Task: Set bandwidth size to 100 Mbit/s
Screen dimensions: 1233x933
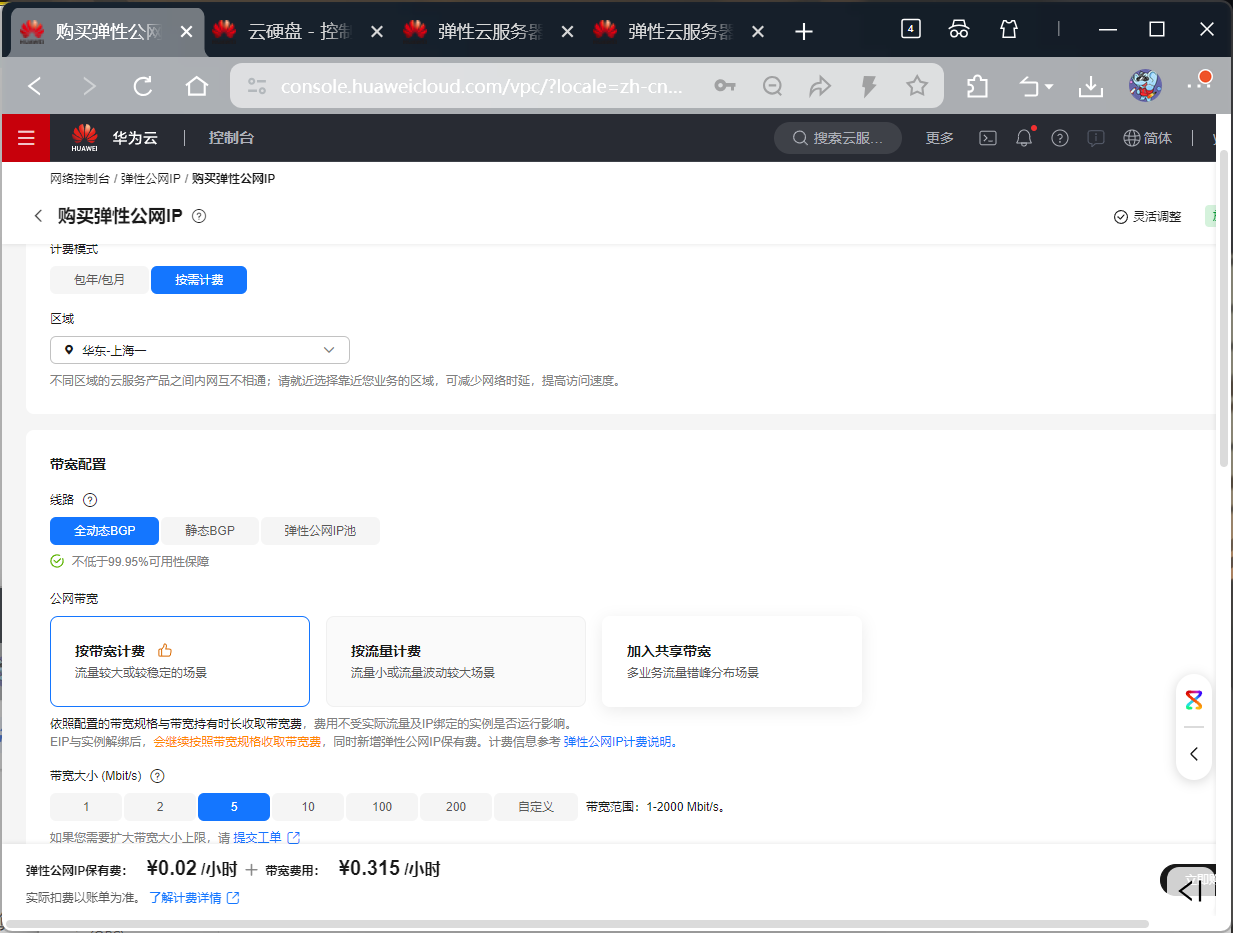Action: point(382,807)
